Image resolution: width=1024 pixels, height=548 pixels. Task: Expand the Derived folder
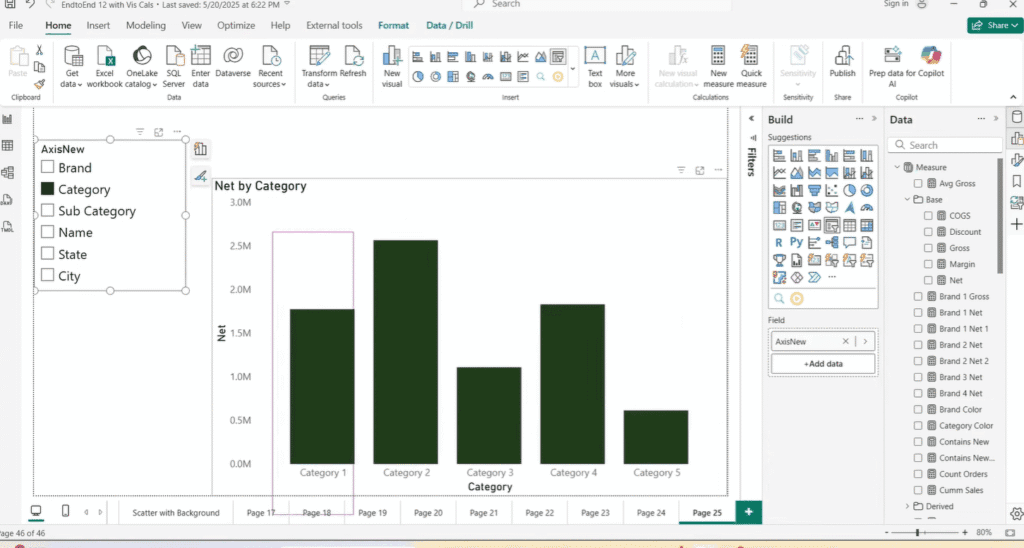pos(908,506)
